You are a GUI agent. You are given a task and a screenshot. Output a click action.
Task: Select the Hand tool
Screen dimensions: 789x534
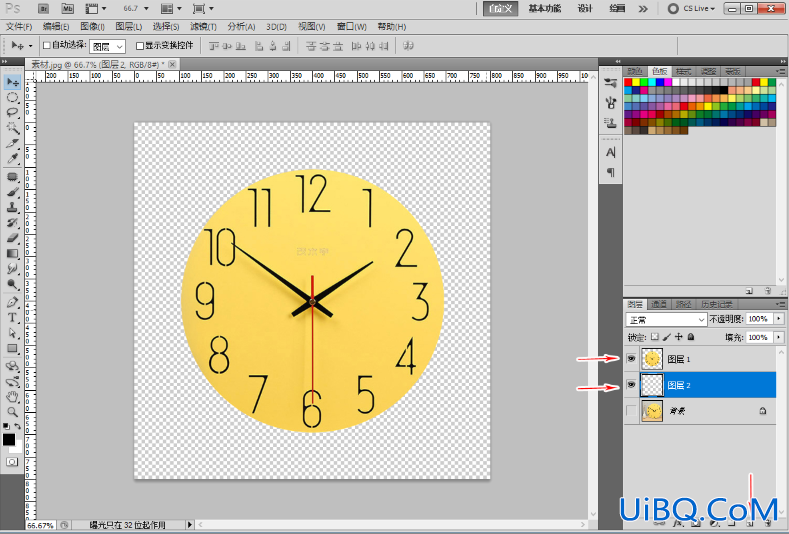13,397
